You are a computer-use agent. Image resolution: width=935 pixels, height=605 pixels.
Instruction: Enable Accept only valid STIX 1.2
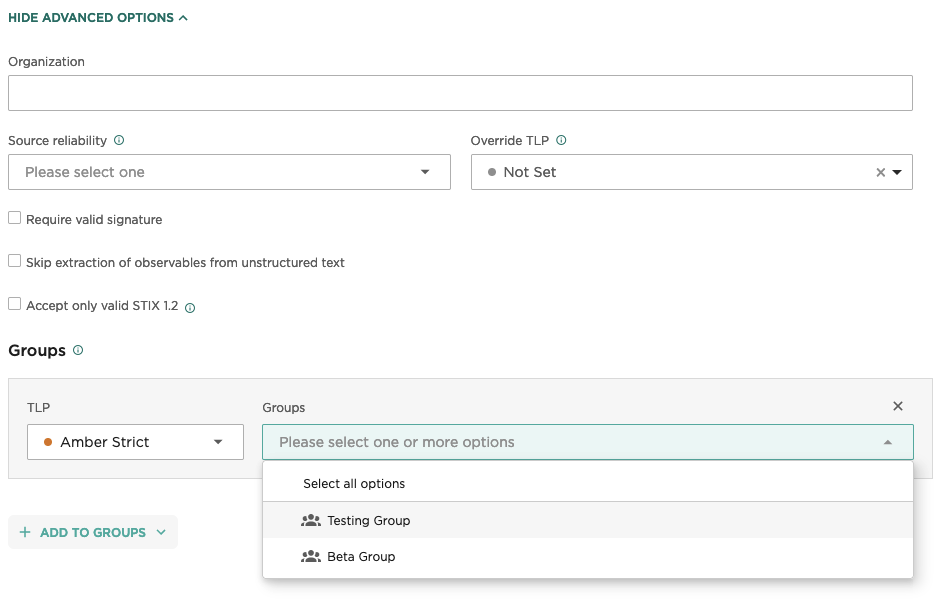tap(14, 303)
